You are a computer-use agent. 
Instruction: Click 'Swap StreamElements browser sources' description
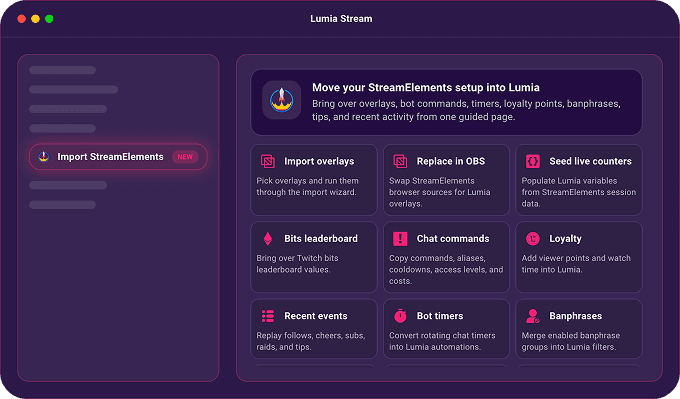pos(440,192)
